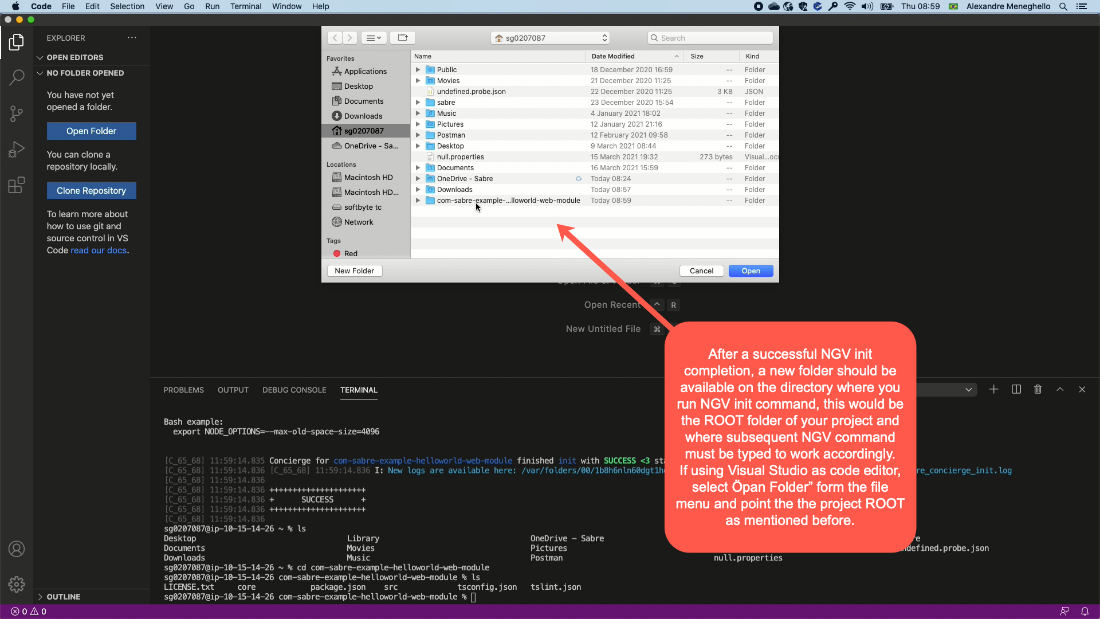The height and width of the screenshot is (619, 1100).
Task: Expand the Public folder
Action: (x=418, y=69)
